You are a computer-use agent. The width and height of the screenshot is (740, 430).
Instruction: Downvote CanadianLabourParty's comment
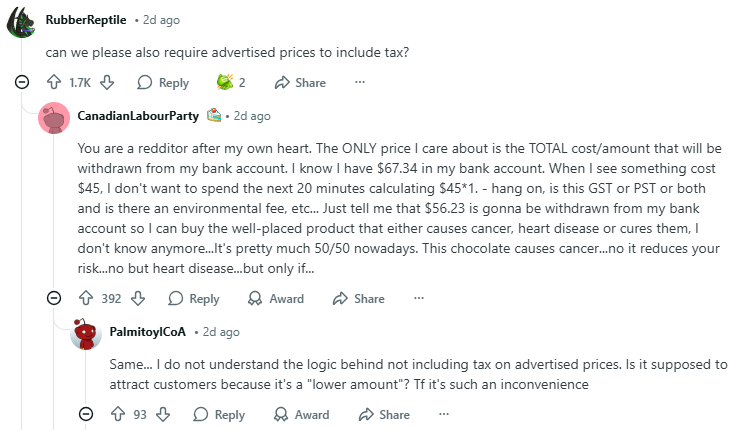pyautogui.click(x=139, y=298)
